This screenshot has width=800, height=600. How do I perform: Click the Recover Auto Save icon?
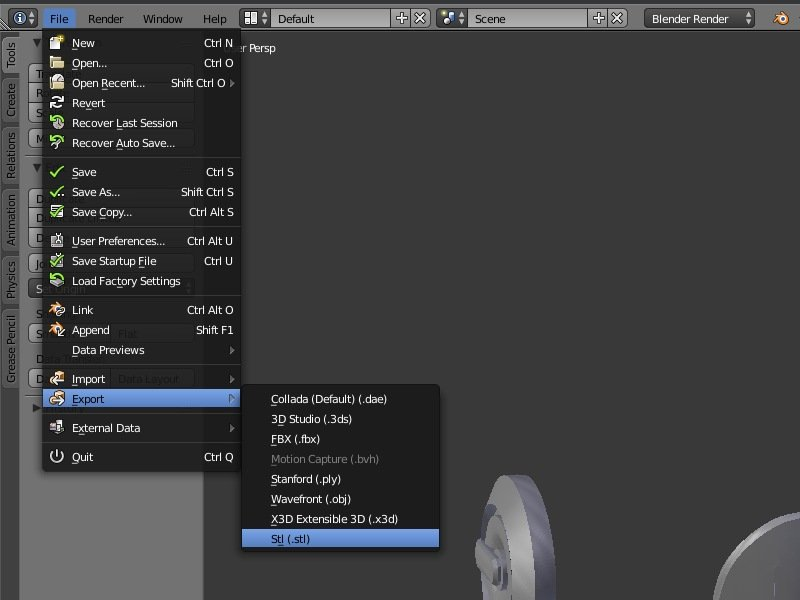pos(57,142)
